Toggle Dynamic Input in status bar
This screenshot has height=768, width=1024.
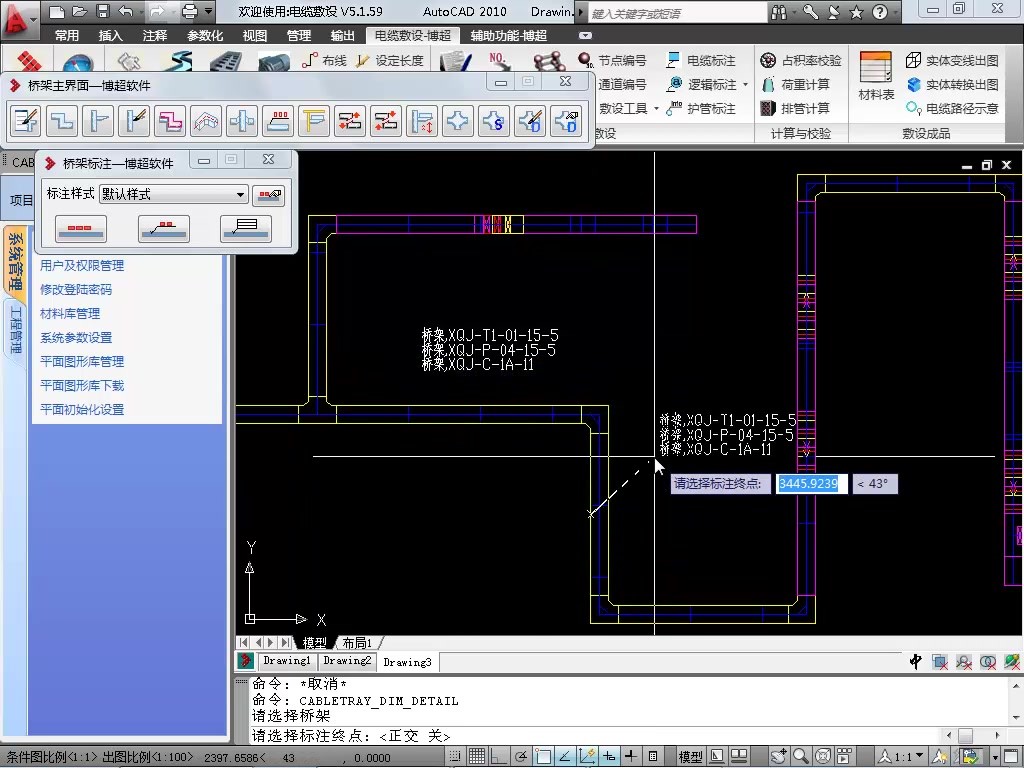pyautogui.click(x=609, y=756)
